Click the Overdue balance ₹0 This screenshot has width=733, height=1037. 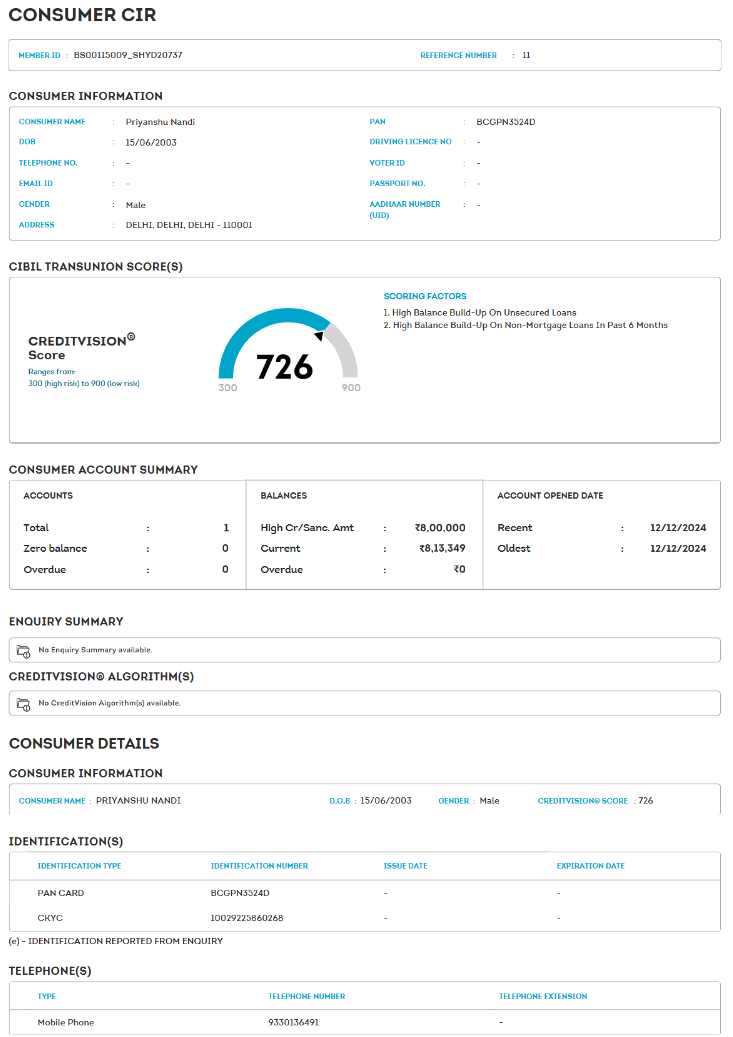coord(459,569)
